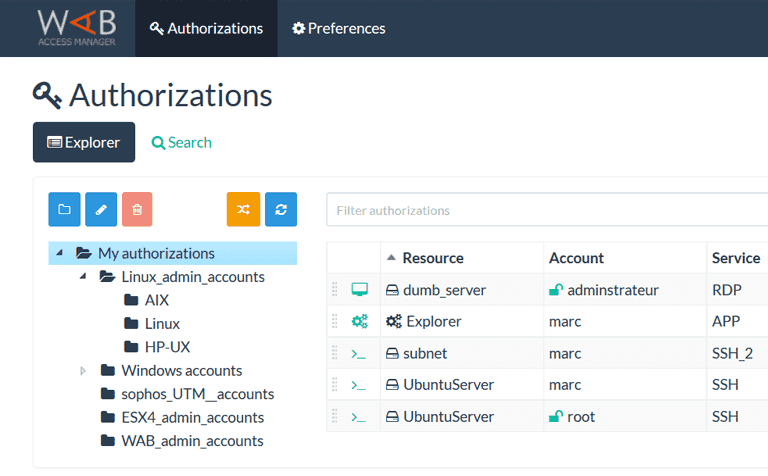Switch to the Search view

click(182, 142)
